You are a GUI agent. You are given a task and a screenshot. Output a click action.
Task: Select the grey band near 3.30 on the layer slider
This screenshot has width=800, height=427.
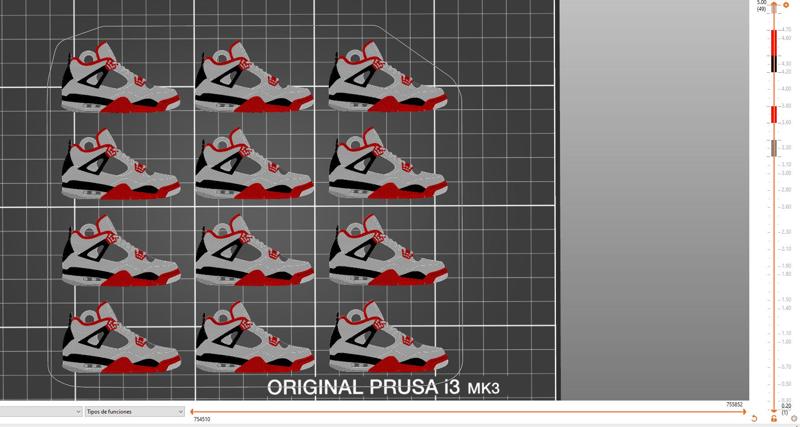(x=773, y=148)
